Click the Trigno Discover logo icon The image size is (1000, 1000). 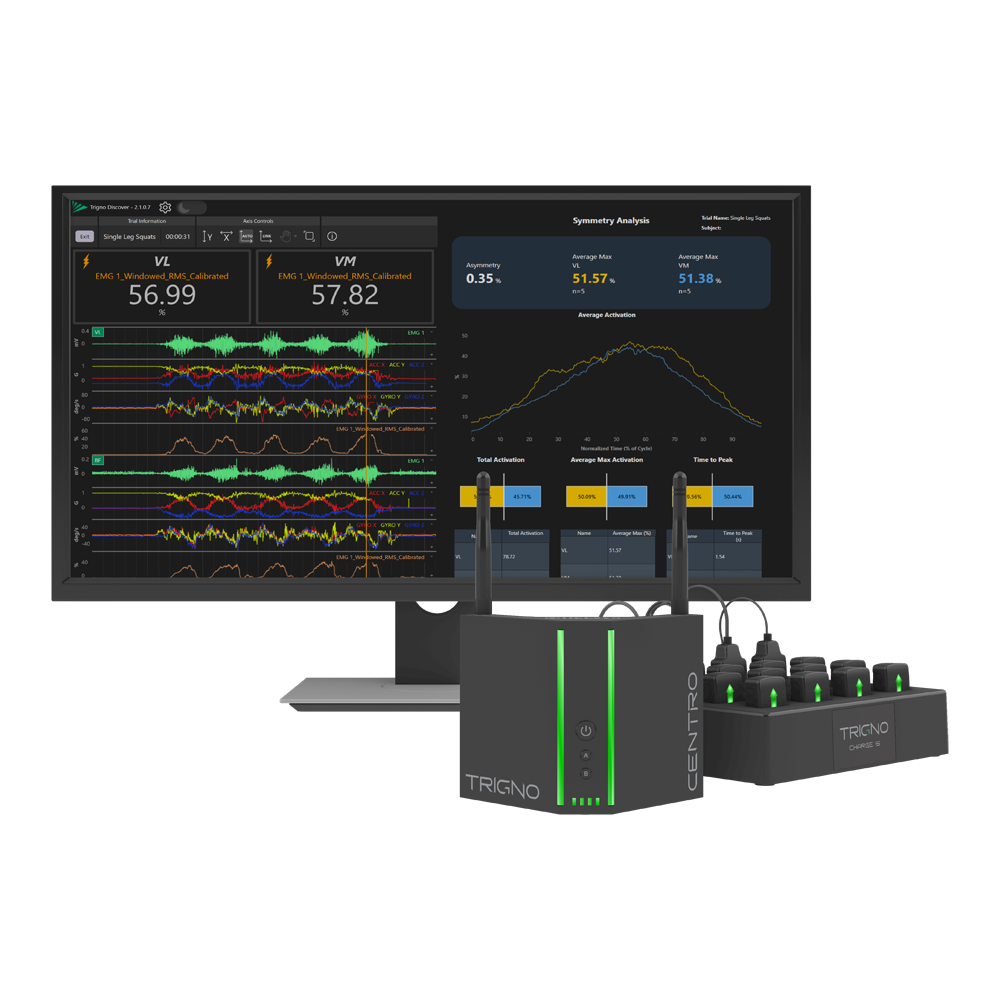coord(79,207)
